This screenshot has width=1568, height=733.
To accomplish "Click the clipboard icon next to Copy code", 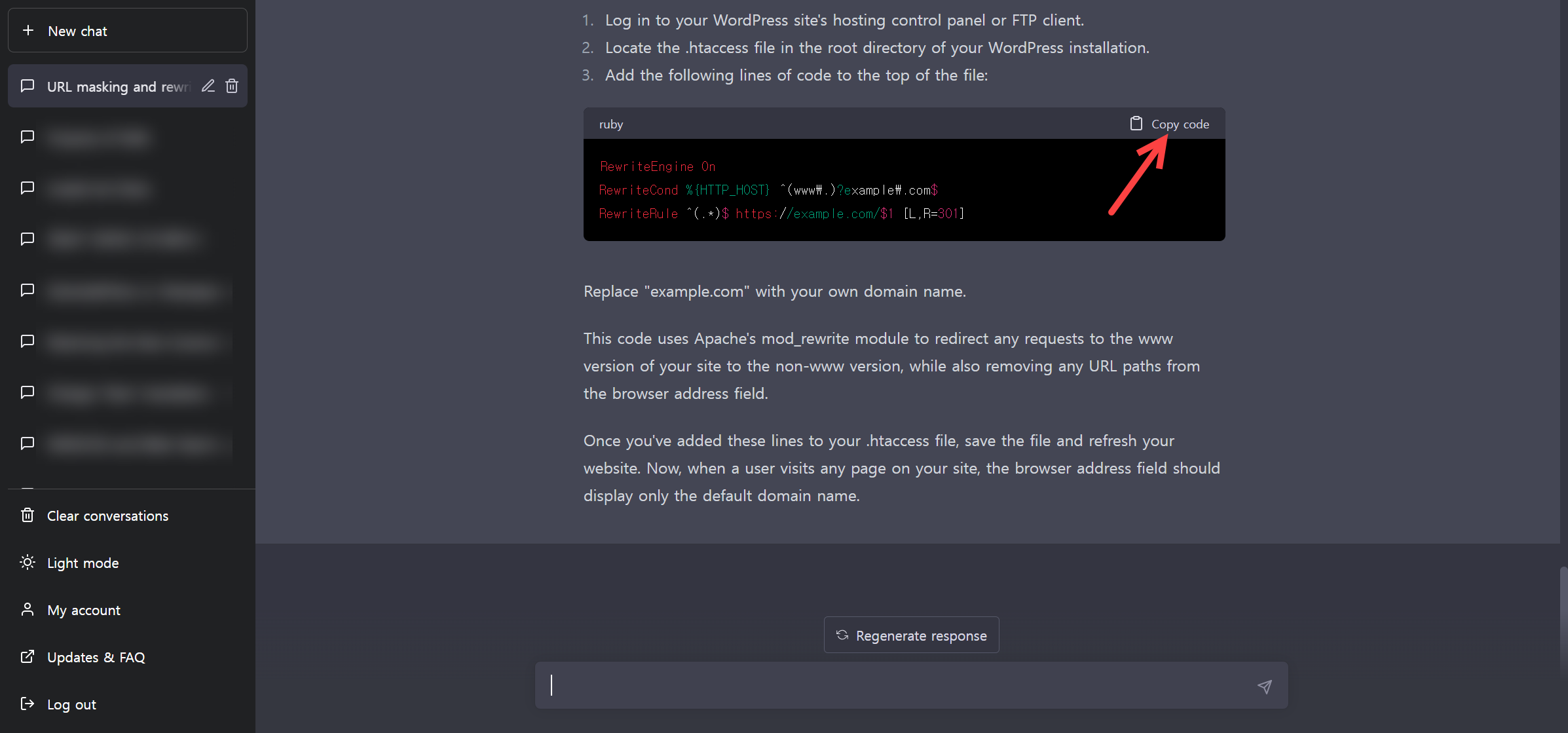I will (1136, 123).
